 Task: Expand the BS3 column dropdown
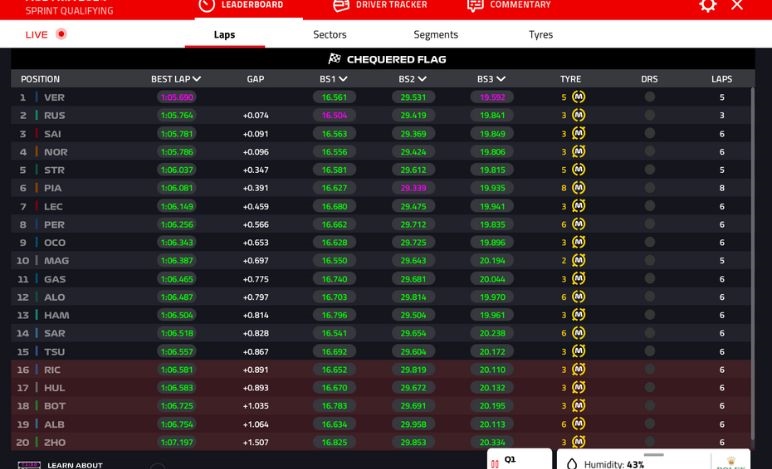(x=500, y=79)
